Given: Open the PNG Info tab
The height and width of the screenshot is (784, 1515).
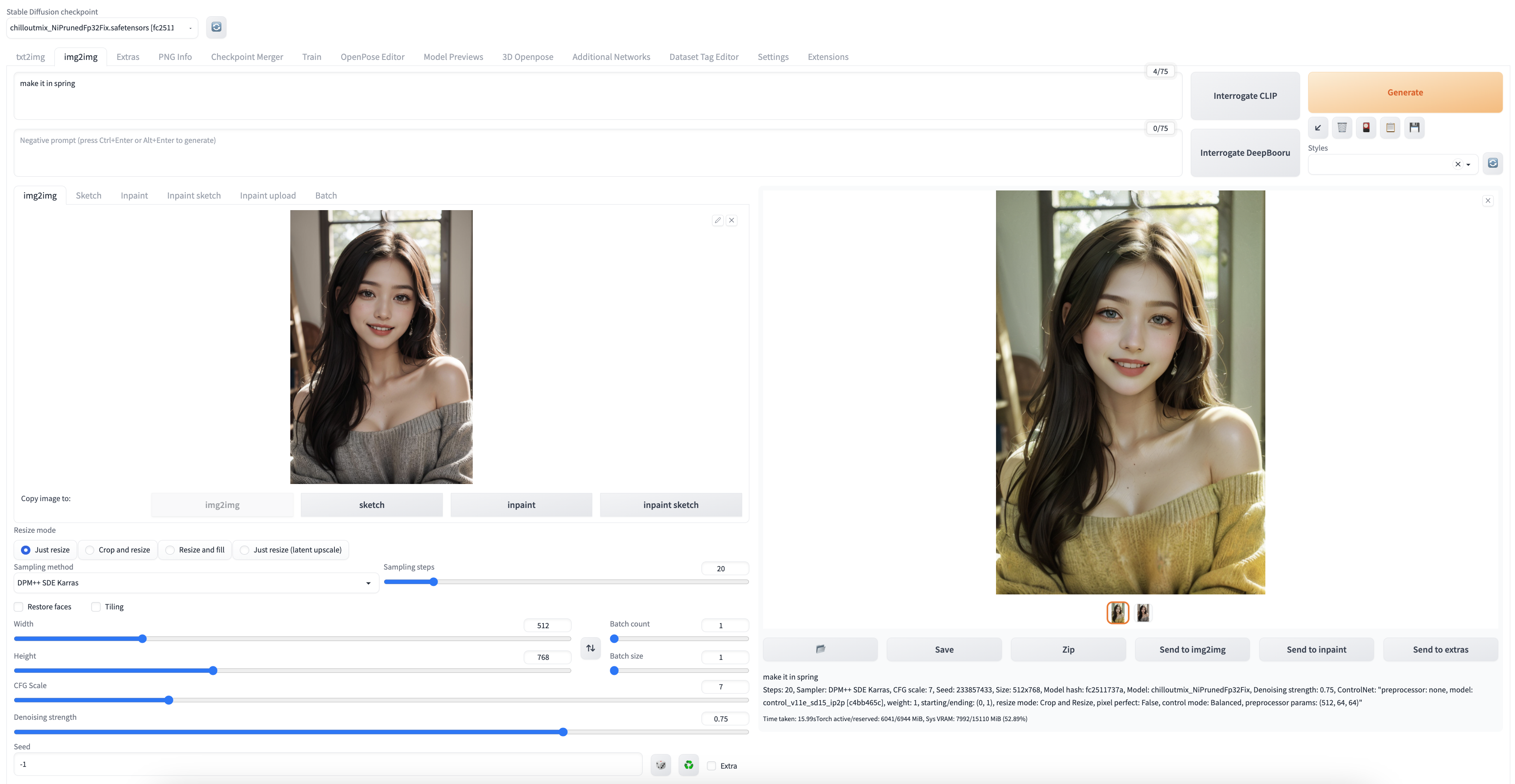Looking at the screenshot, I should (x=175, y=56).
